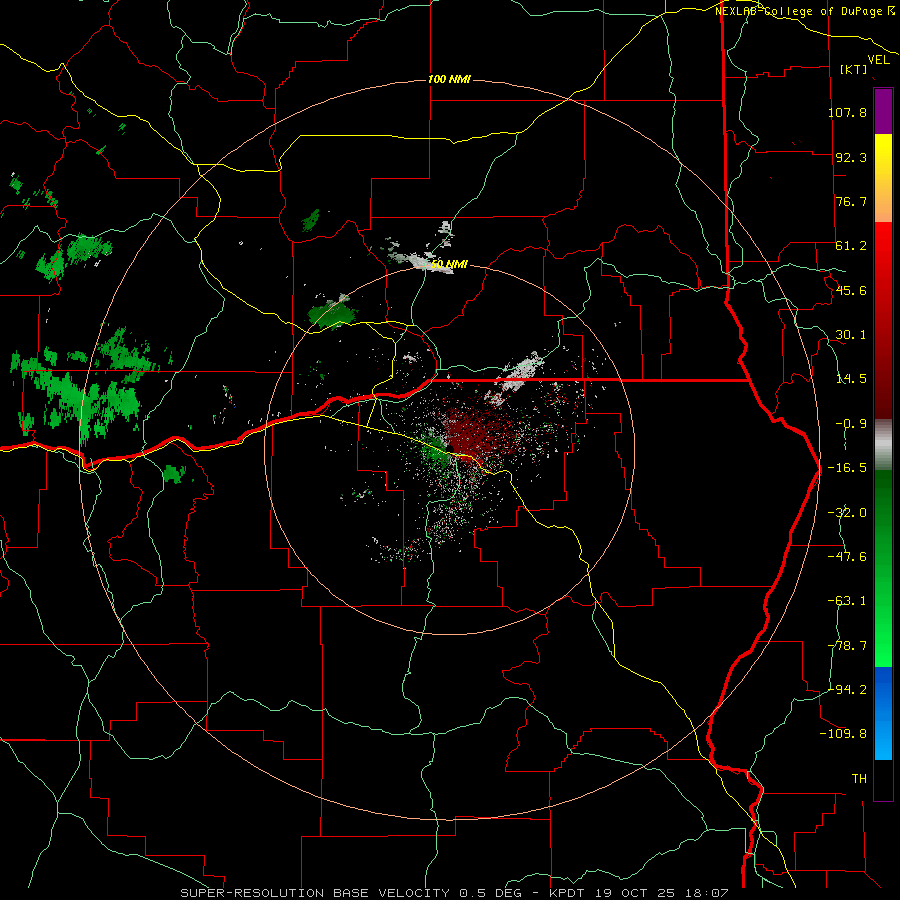Viewport: 900px width, 900px height.
Task: Click the blue segment of the color bar
Action: point(883,713)
